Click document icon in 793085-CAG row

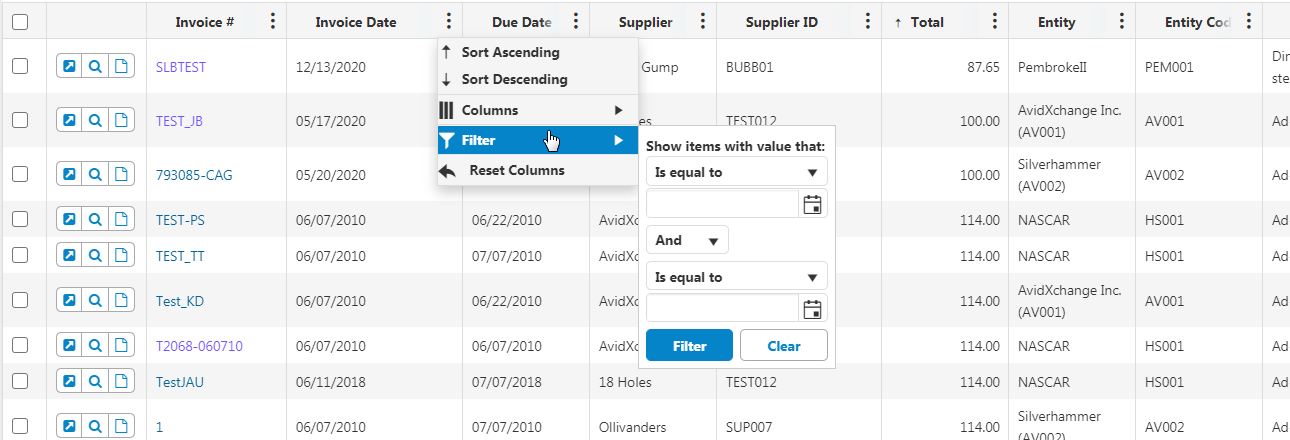[121, 175]
